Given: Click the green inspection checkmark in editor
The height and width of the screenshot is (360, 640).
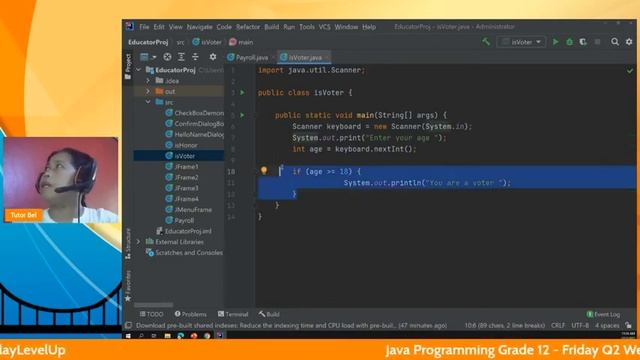Looking at the screenshot, I should point(630,71).
